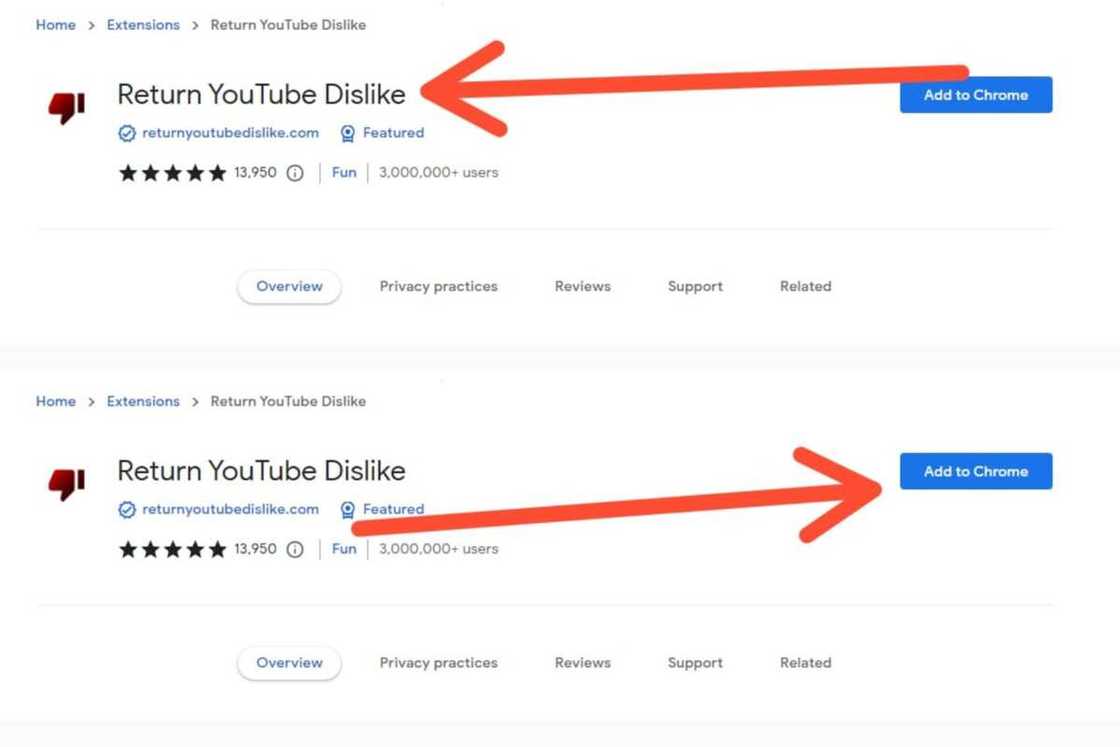
Task: Click Home in the breadcrumb trail
Action: point(55,24)
